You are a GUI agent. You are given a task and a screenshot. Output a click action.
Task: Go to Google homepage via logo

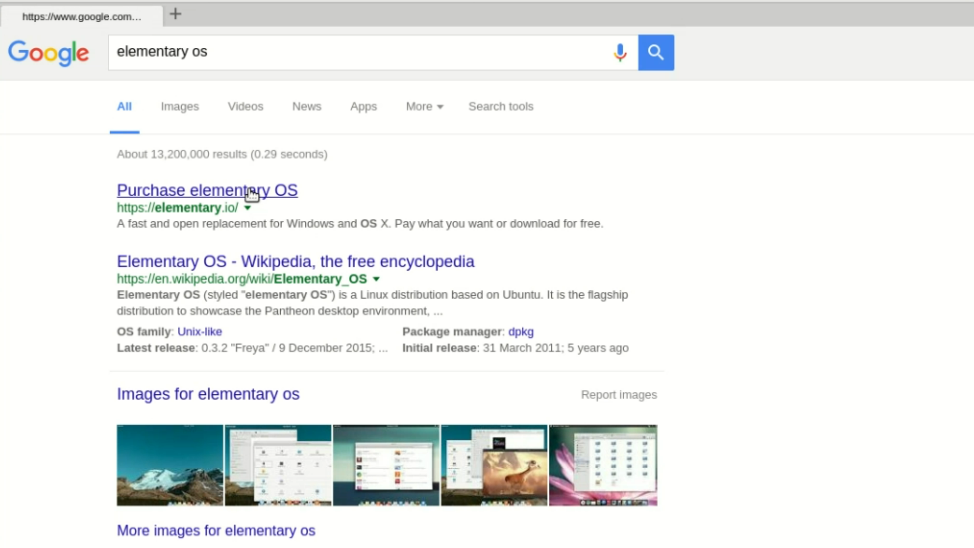point(48,53)
